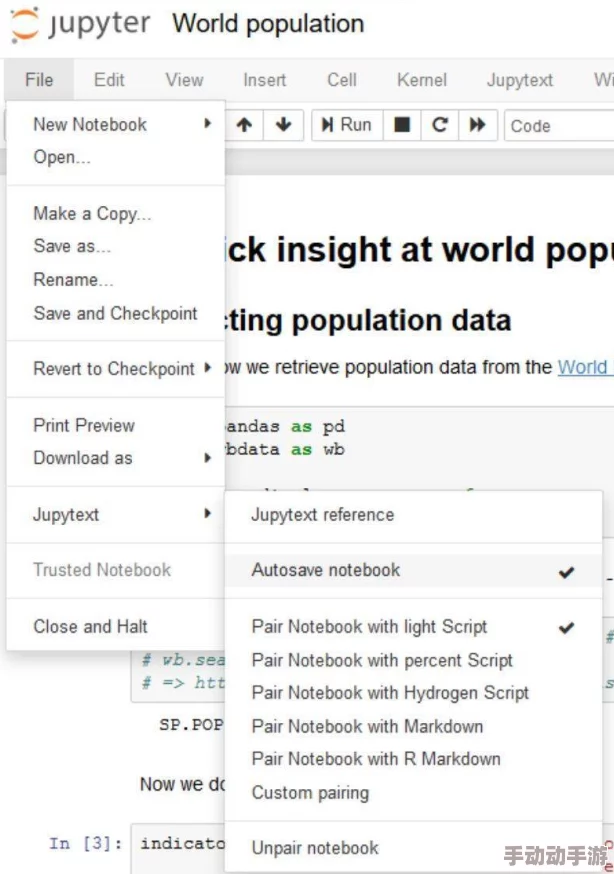
Task: Open the Code cell type dropdown
Action: point(559,125)
